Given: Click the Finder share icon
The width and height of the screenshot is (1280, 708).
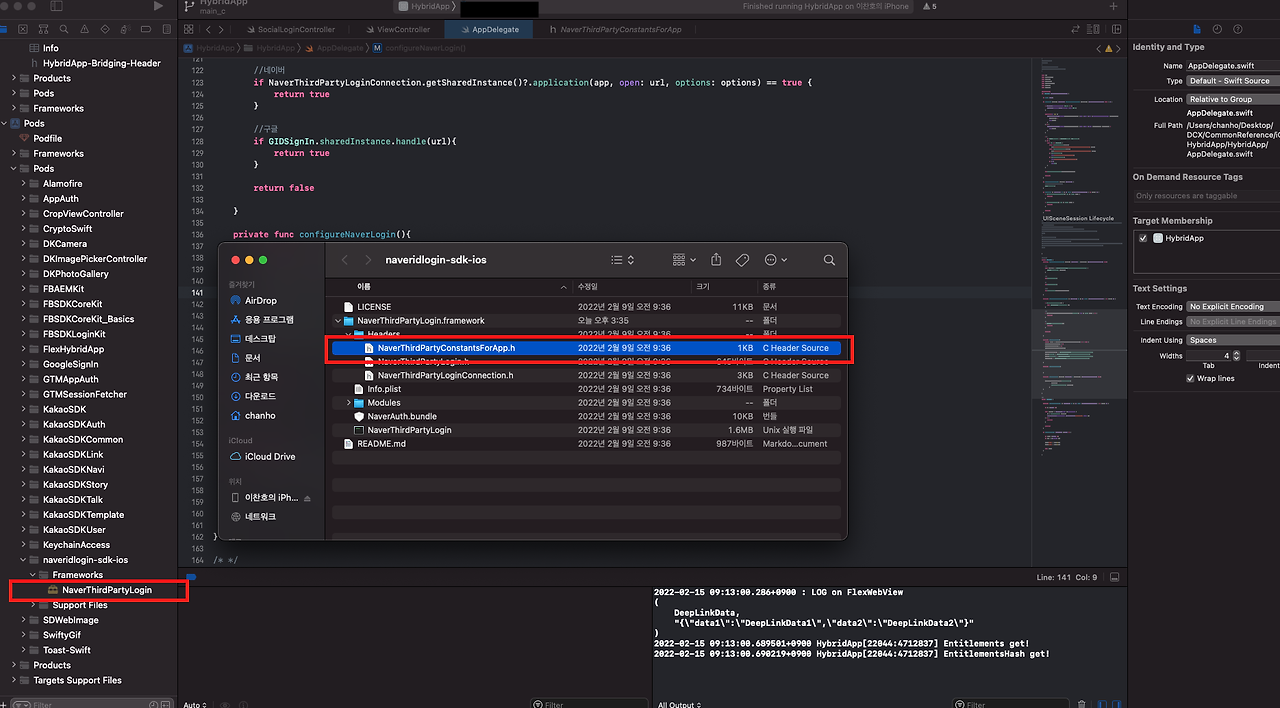Looking at the screenshot, I should pyautogui.click(x=716, y=260).
